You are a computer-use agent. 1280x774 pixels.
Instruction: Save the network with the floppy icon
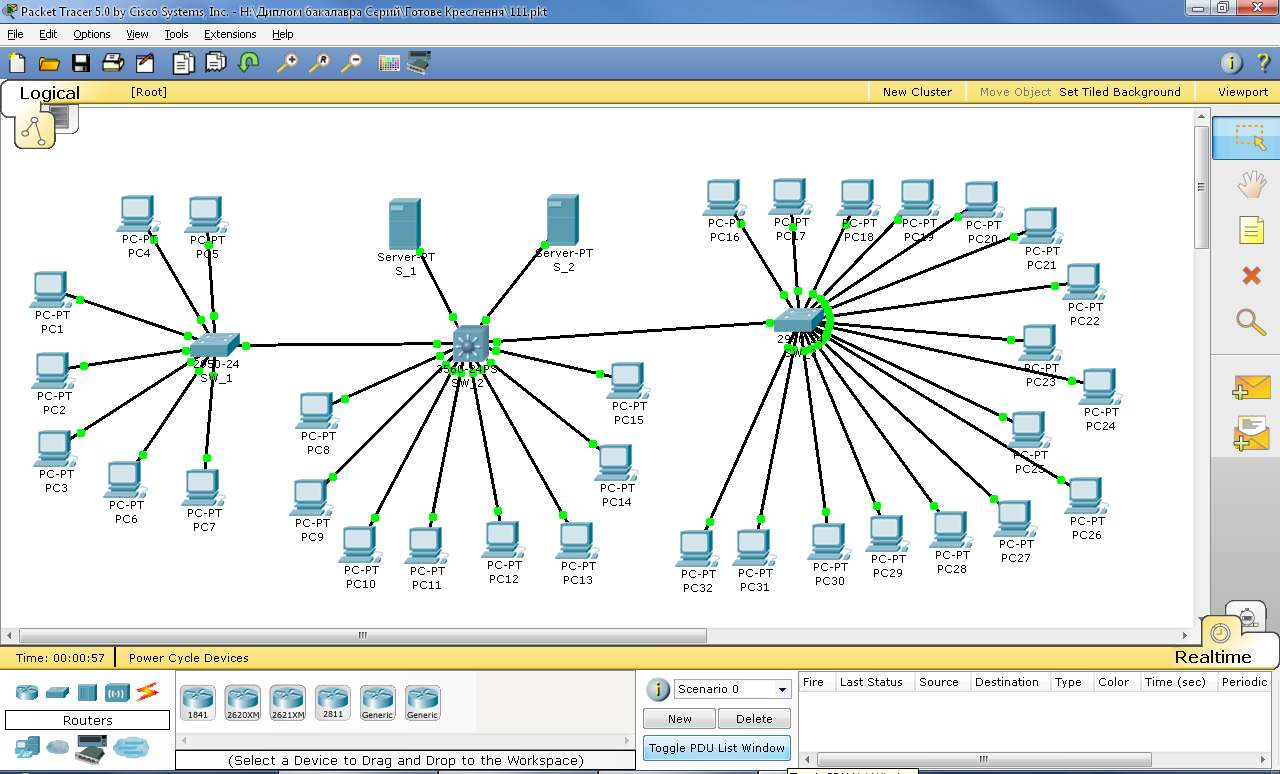pyautogui.click(x=81, y=63)
